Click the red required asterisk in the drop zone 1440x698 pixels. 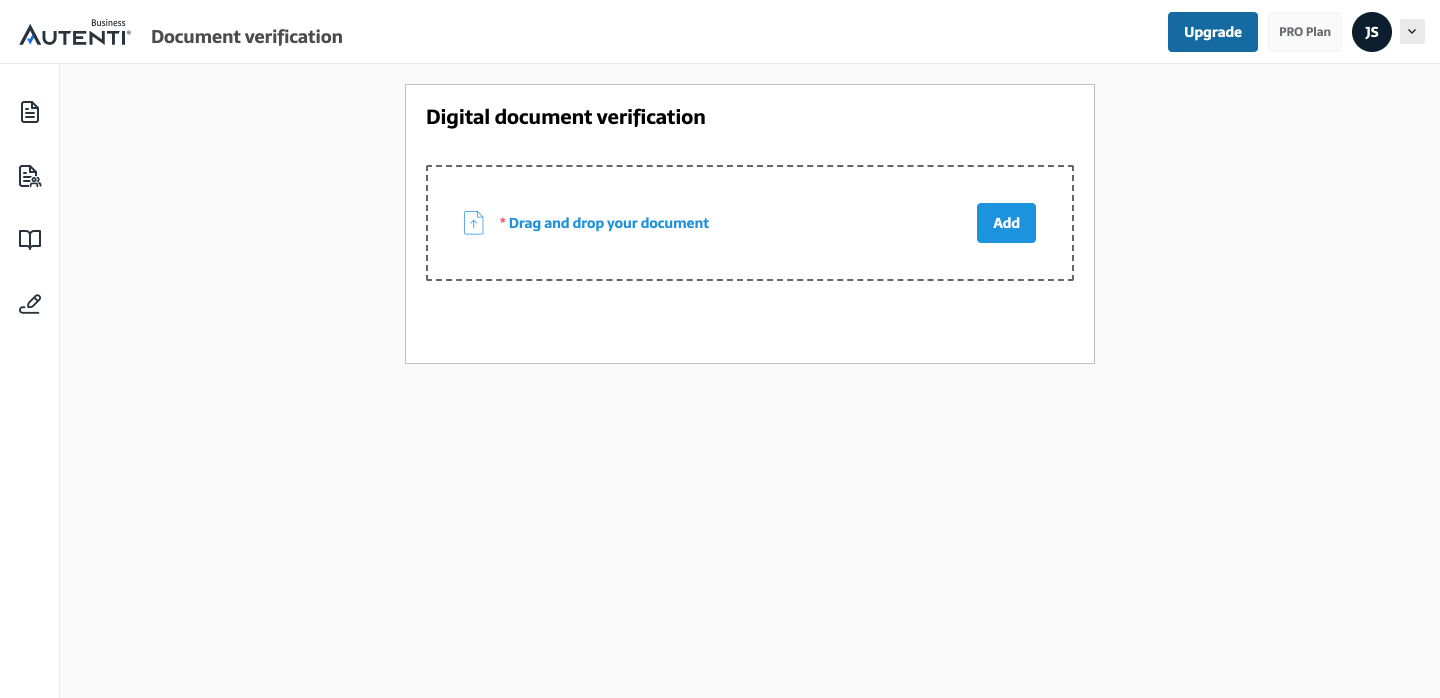[503, 222]
